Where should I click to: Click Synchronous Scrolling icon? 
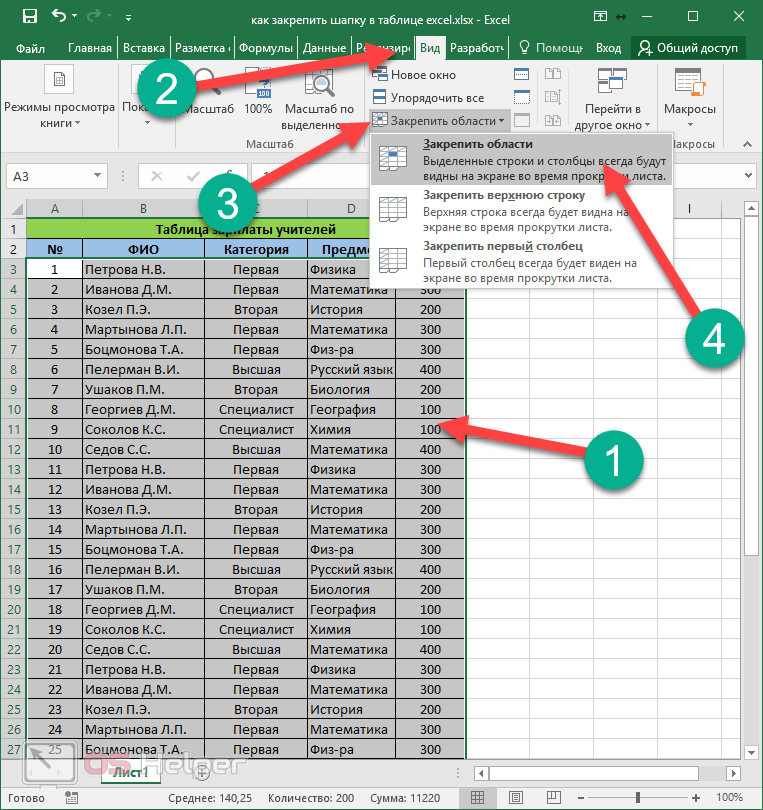[553, 98]
